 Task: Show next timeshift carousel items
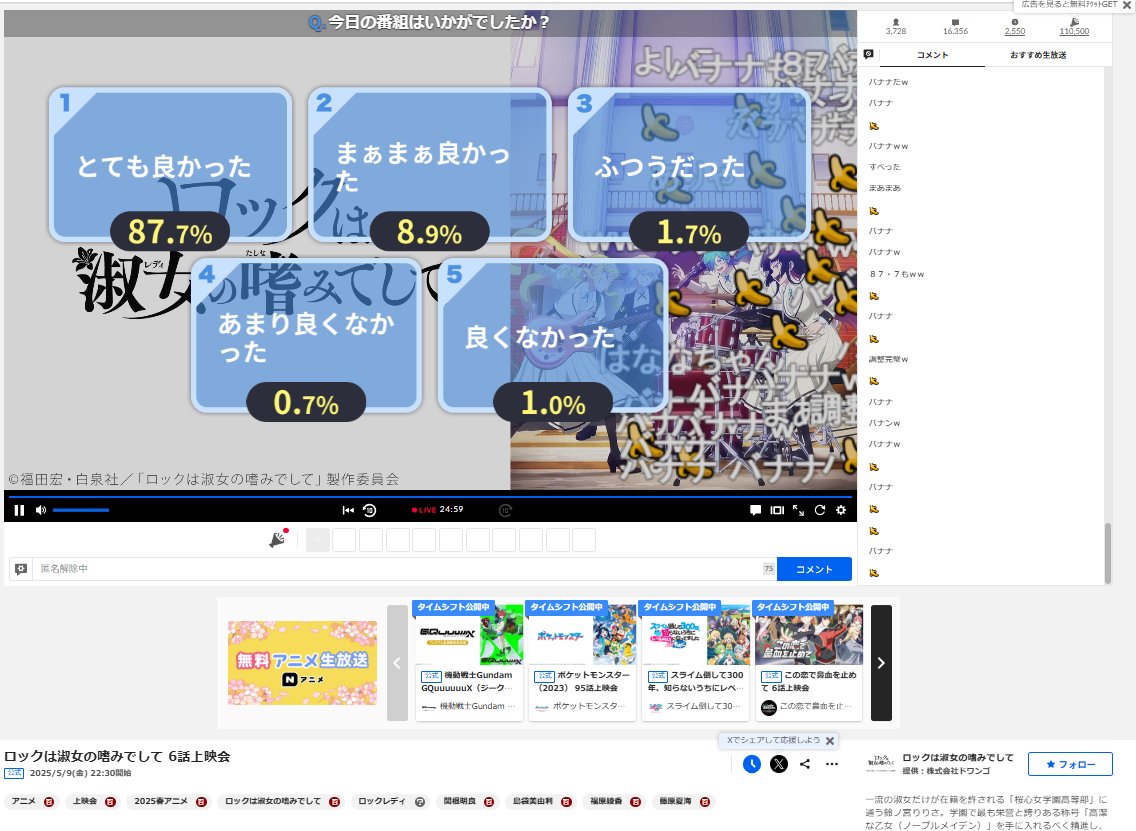coord(881,663)
